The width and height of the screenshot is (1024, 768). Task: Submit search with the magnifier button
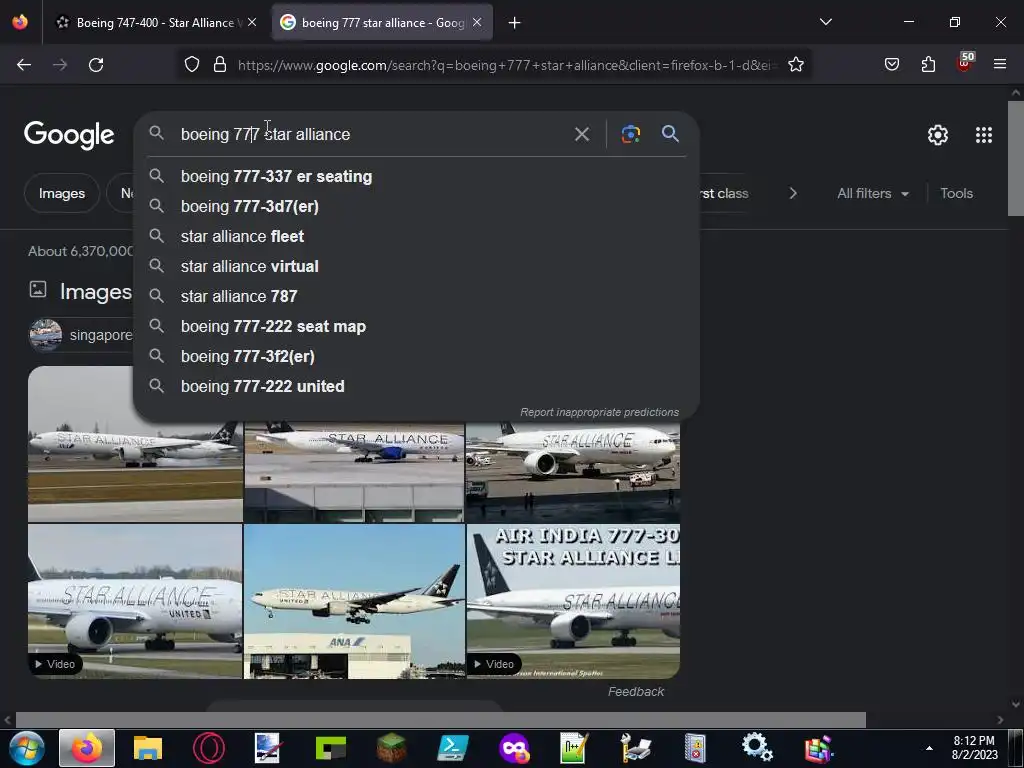pyautogui.click(x=670, y=134)
